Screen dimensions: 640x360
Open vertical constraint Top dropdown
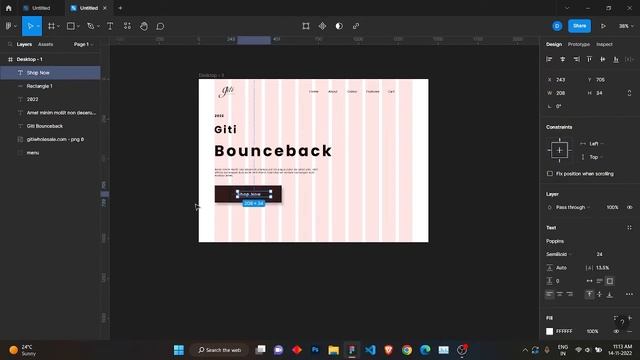596,157
